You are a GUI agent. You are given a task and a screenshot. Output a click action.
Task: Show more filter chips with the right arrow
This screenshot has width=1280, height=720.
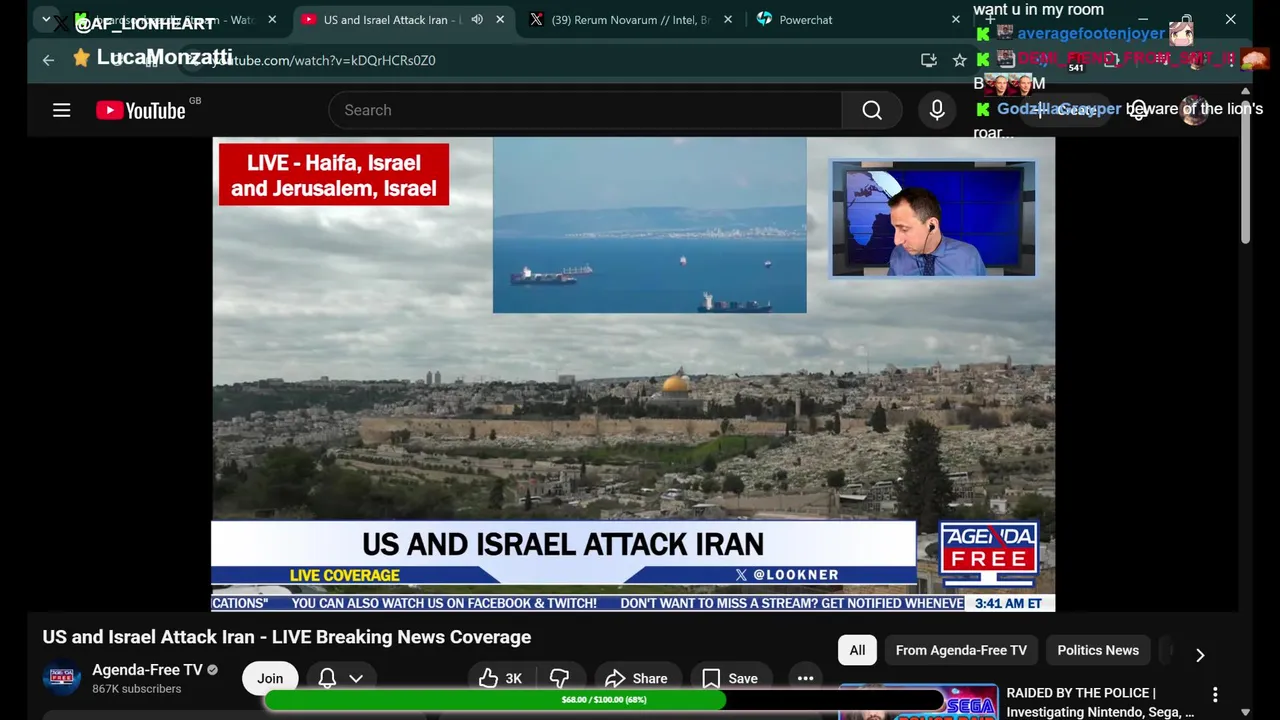(1200, 655)
